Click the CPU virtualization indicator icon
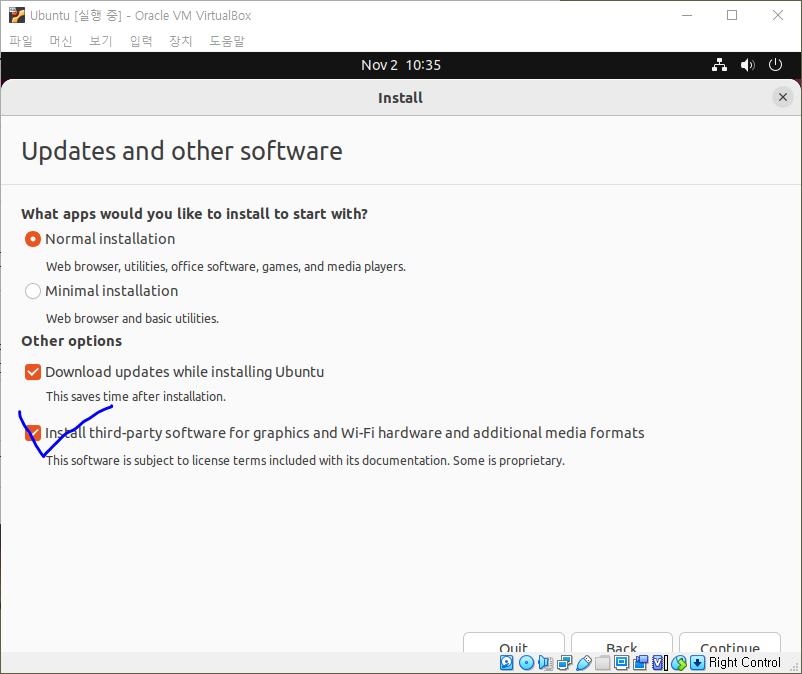Image resolution: width=802 pixels, height=674 pixels. (x=660, y=663)
